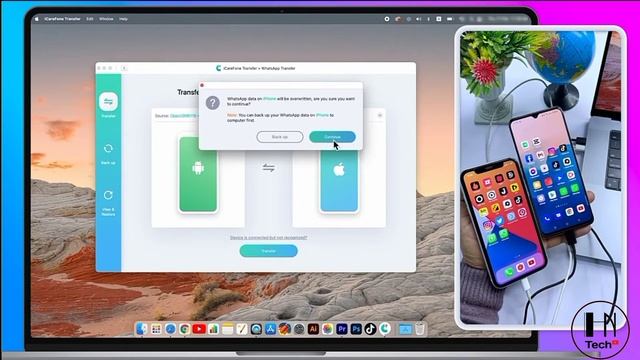Screen dimensions: 640x360
Task: Open Launchpad from the Dock
Action: click(x=156, y=329)
